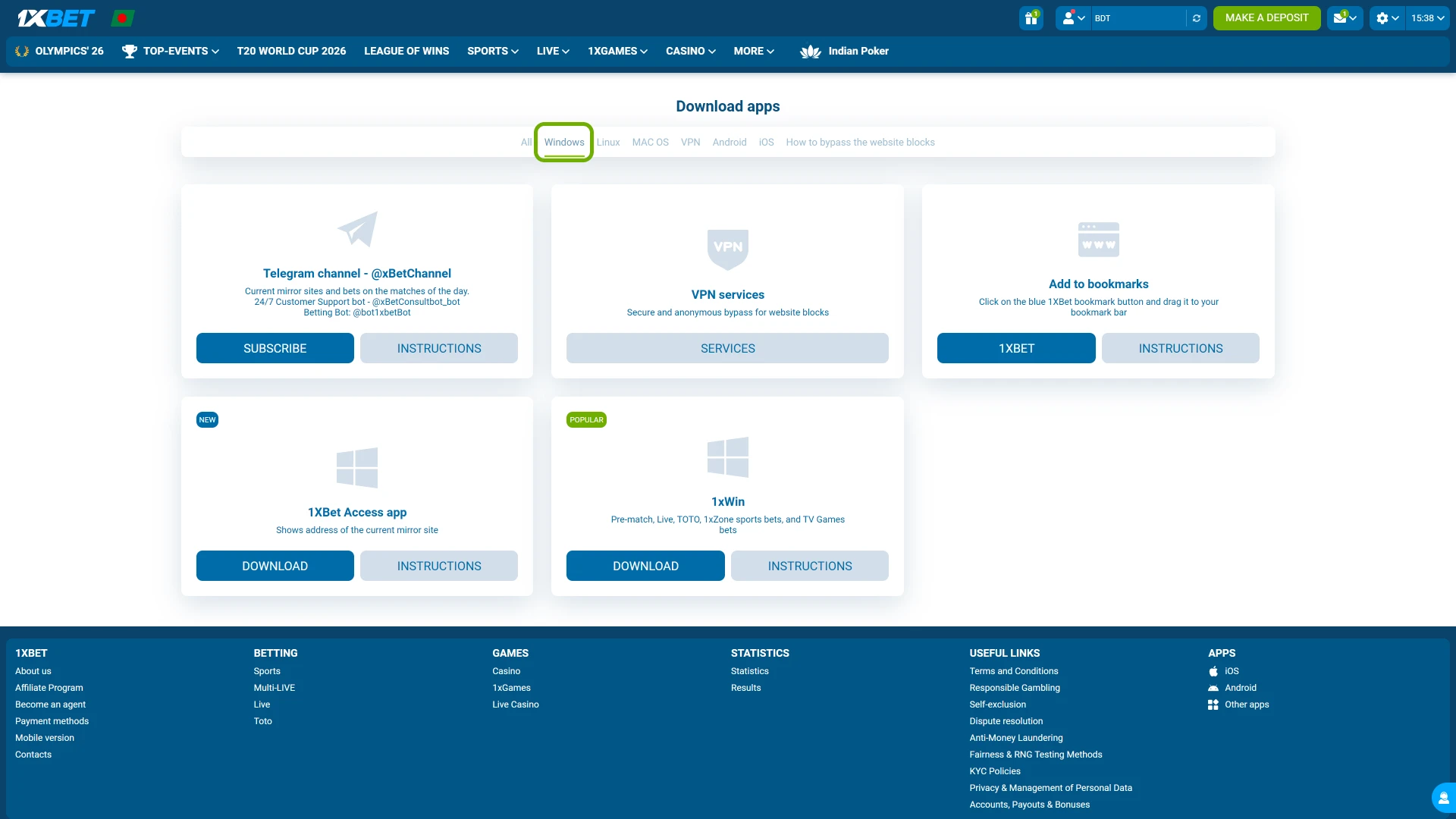Switch to the Android filter tab
This screenshot has height=819, width=1456.
pos(729,142)
